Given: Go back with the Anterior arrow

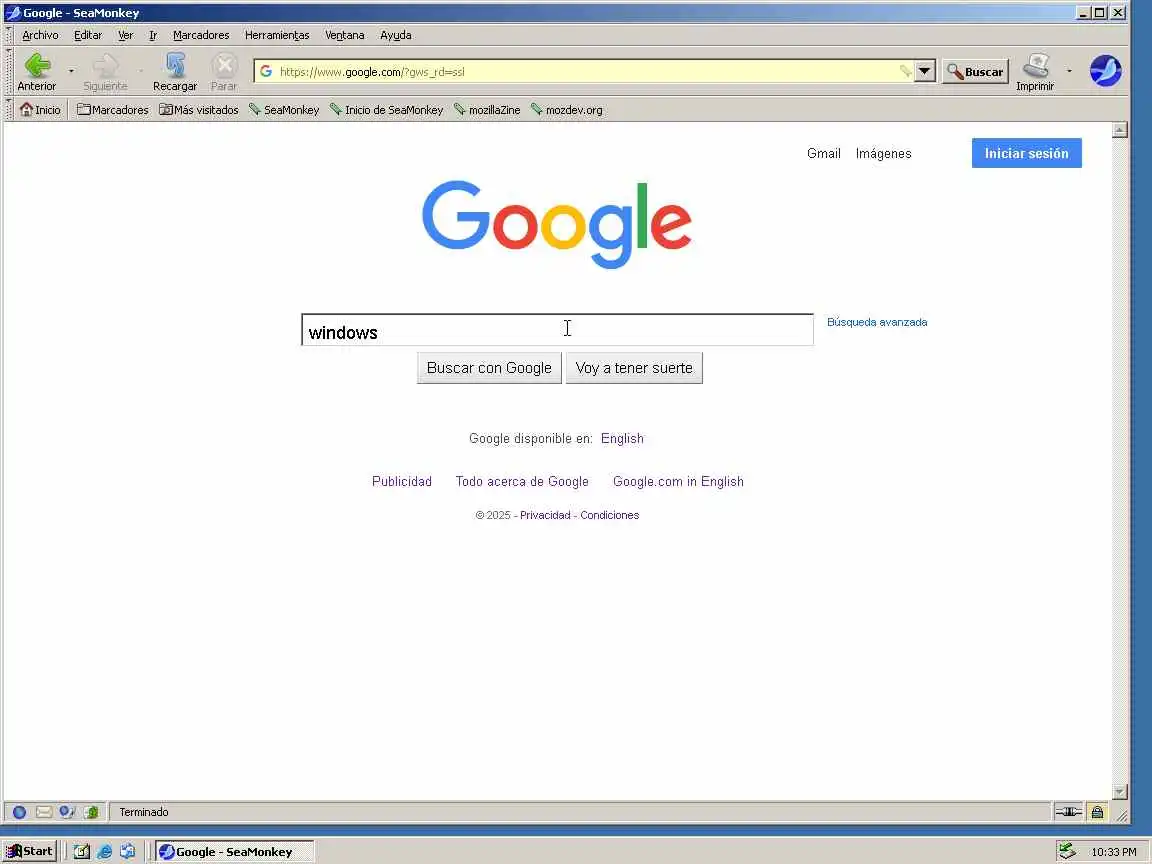Looking at the screenshot, I should [x=37, y=71].
